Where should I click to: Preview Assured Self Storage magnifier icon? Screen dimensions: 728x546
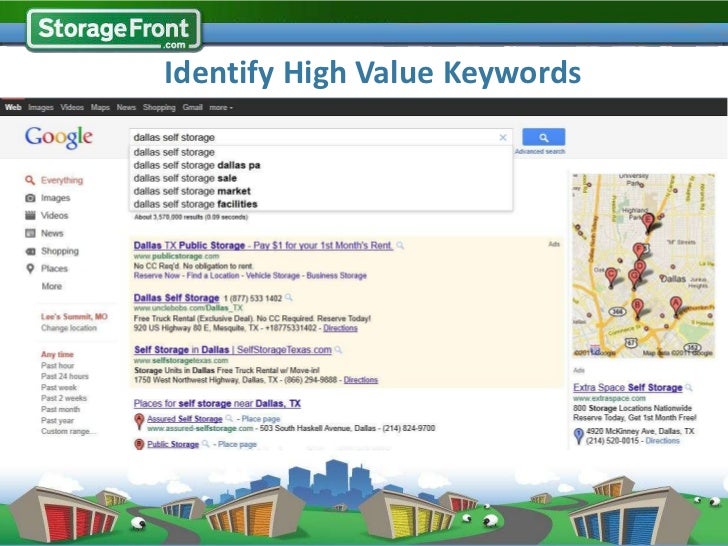tap(229, 419)
